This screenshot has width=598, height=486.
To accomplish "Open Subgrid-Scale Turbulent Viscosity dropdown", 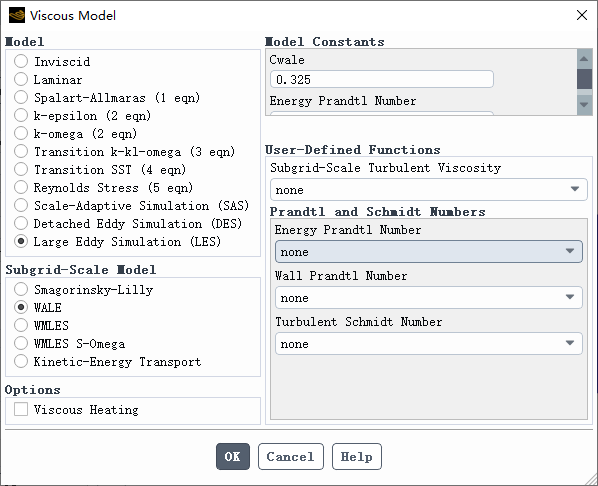I will point(429,189).
